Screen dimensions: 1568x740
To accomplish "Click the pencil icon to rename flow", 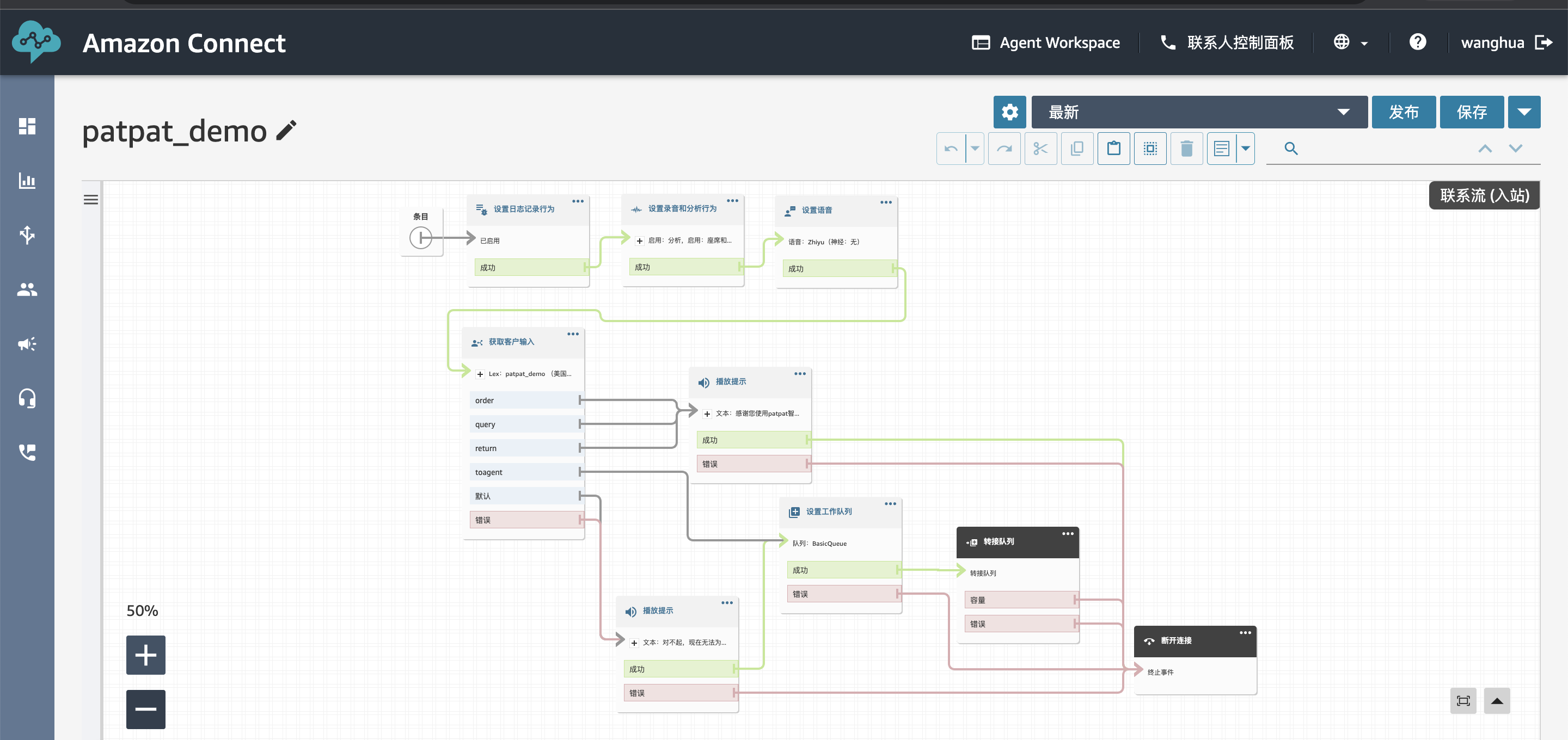I will (286, 130).
